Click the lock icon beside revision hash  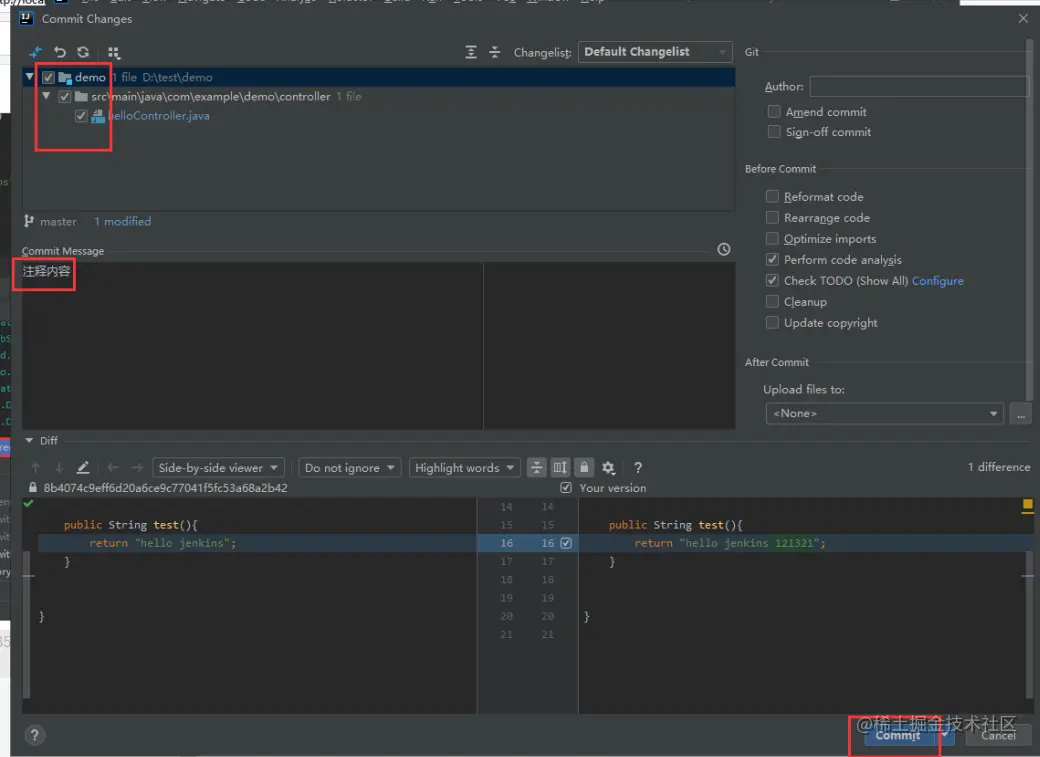[x=32, y=488]
